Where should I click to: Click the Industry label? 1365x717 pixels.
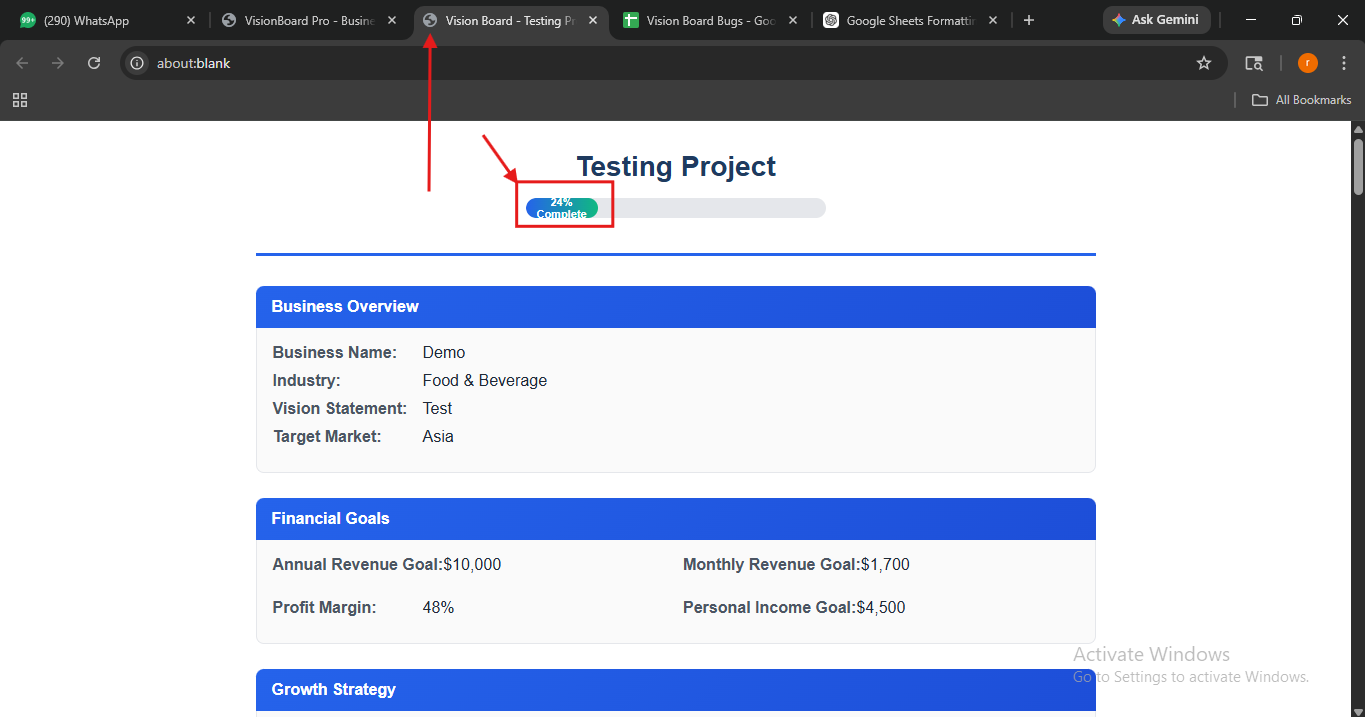306,380
